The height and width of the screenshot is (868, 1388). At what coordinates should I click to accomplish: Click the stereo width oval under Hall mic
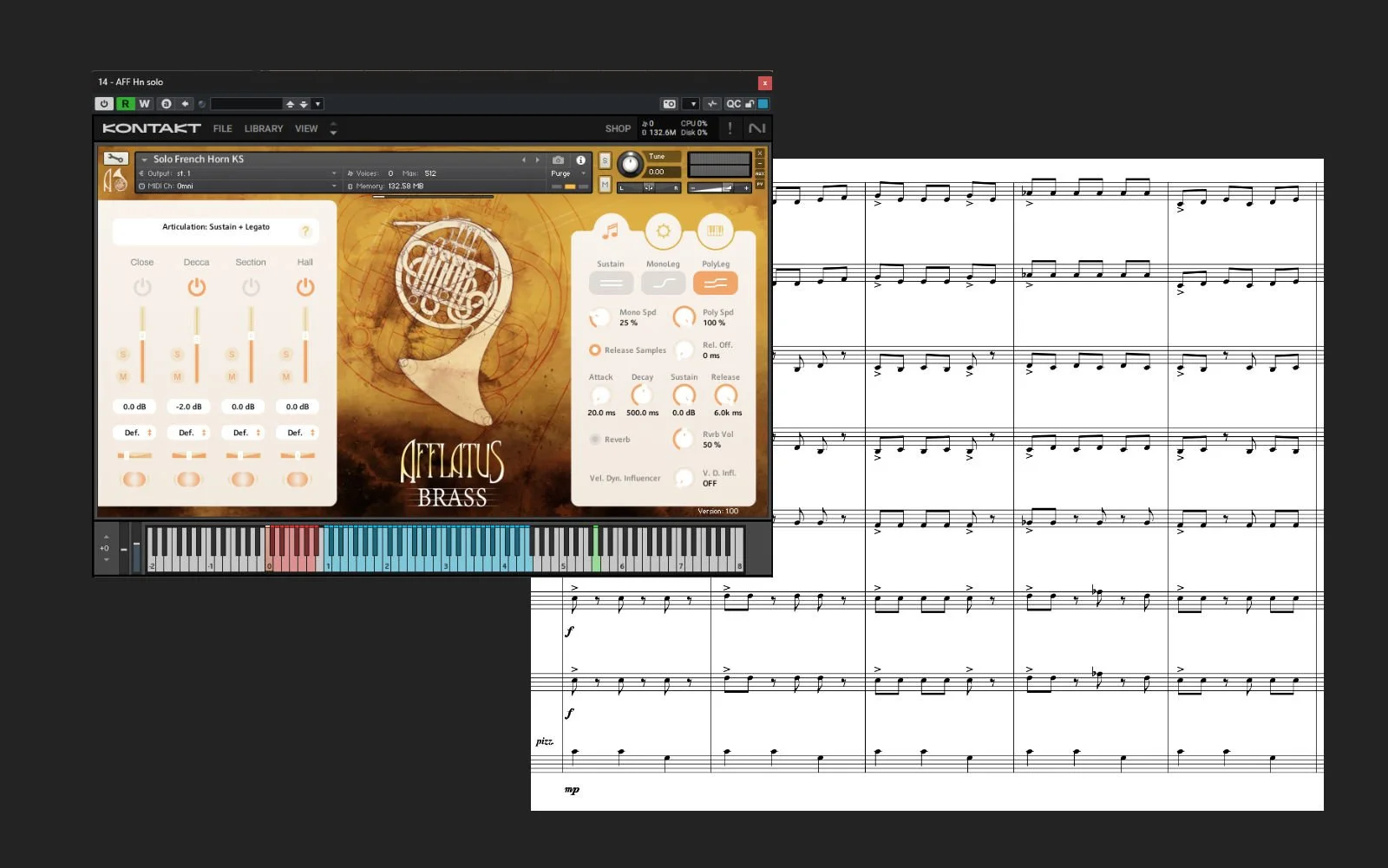[298, 479]
